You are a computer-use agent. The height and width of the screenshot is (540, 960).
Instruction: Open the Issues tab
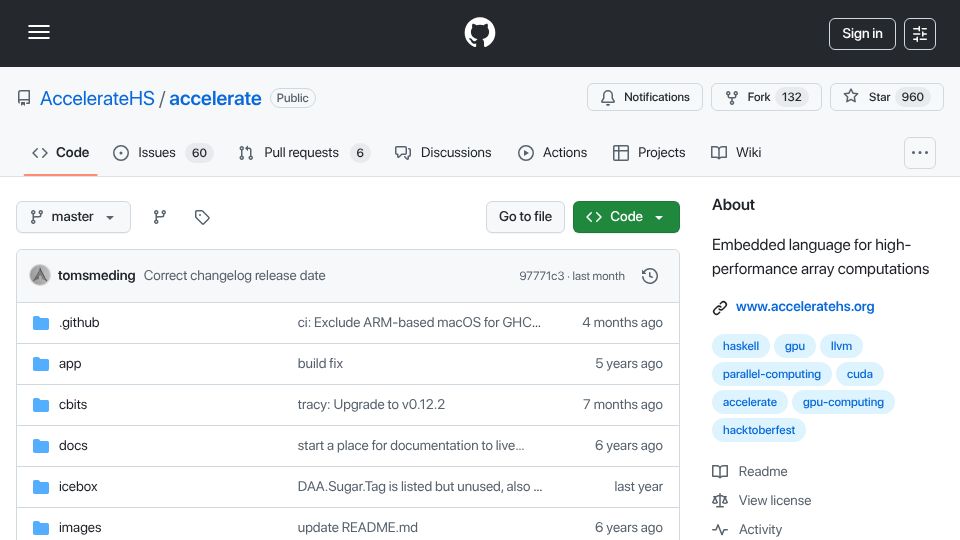pyautogui.click(x=163, y=152)
